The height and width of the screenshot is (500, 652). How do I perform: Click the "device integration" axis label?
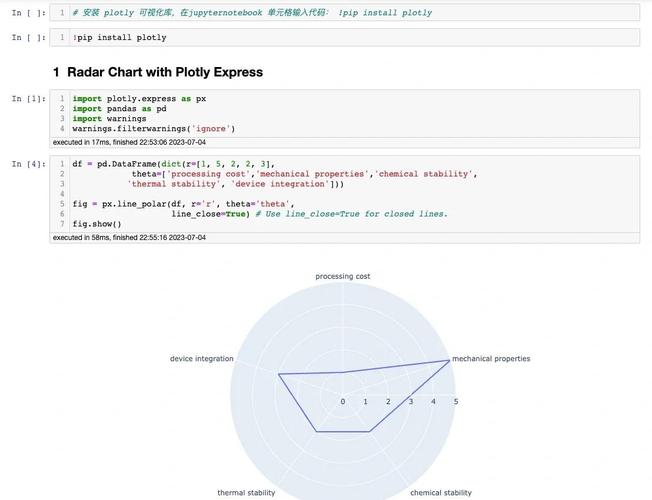(x=201, y=358)
